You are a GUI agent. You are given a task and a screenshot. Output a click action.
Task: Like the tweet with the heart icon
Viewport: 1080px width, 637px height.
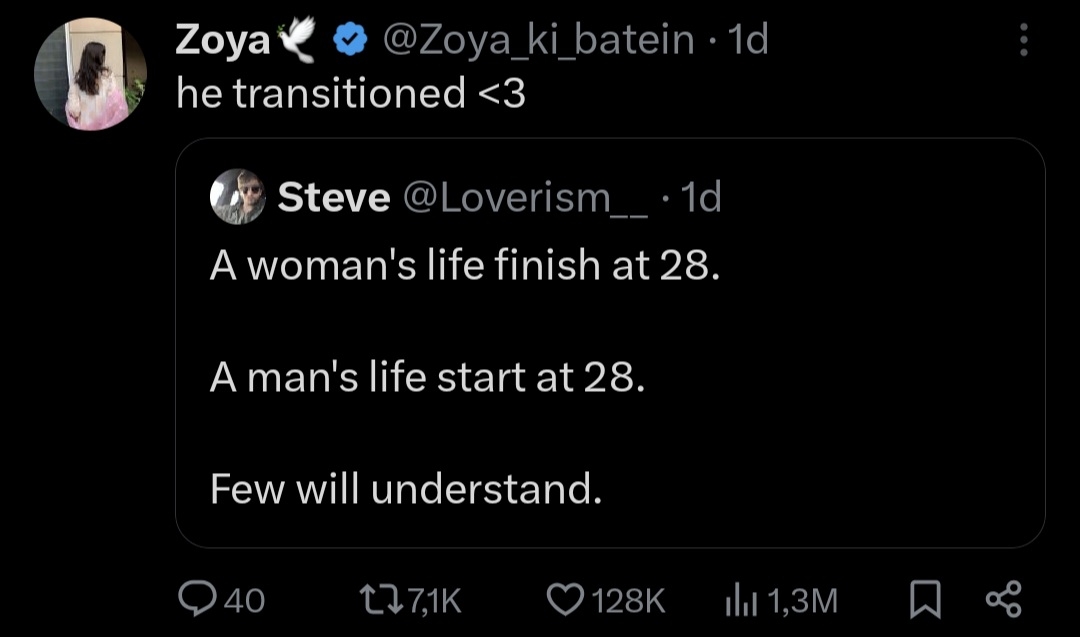tap(566, 599)
